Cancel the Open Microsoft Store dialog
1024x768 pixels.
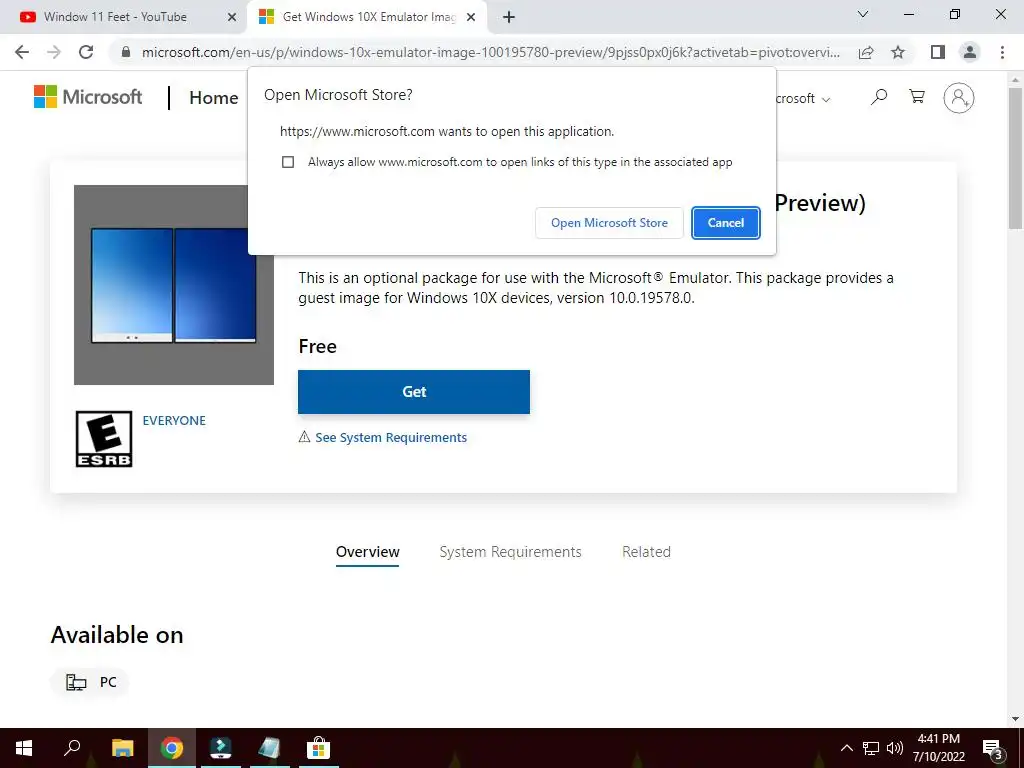pyautogui.click(x=726, y=223)
